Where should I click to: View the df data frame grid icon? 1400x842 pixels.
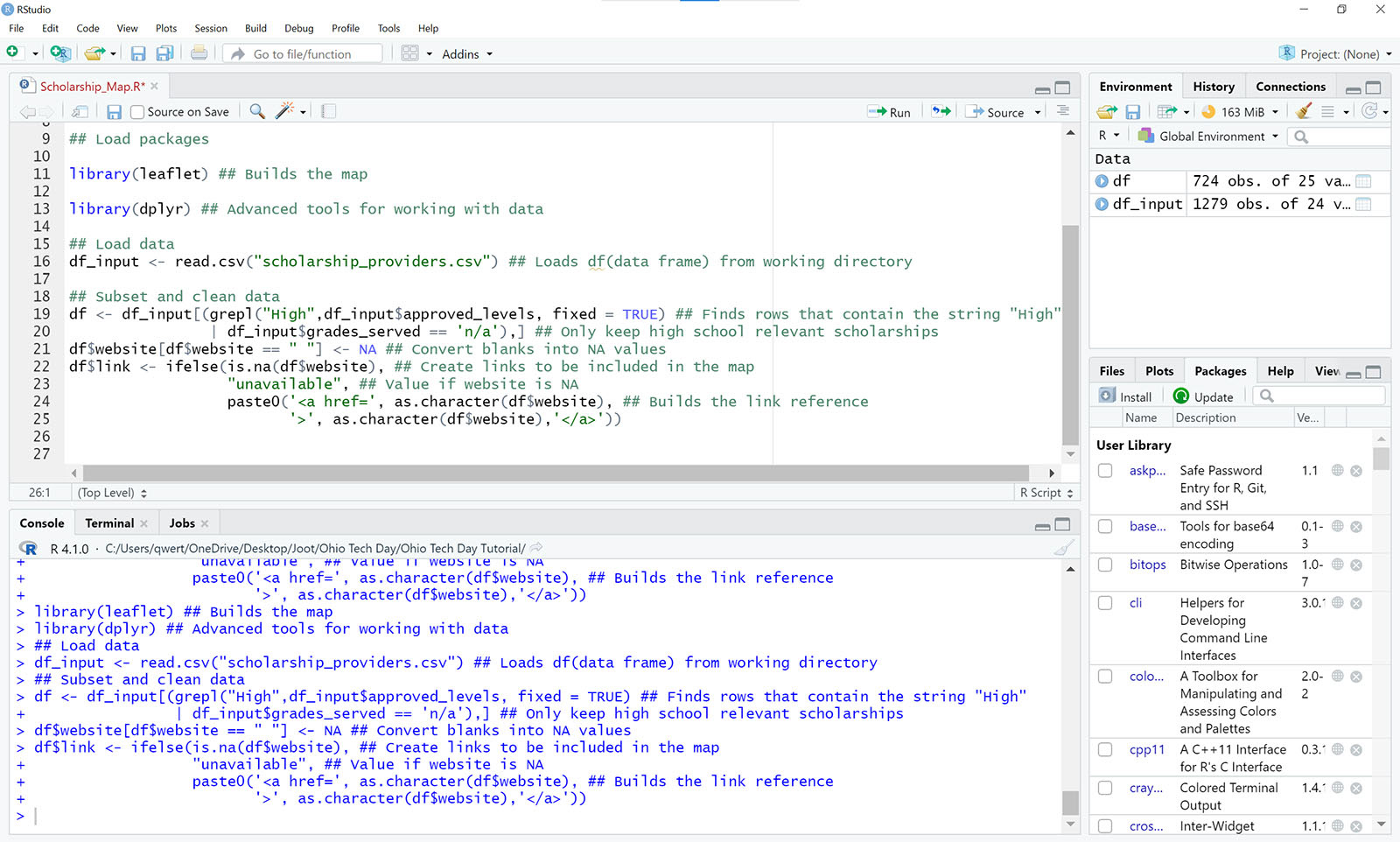[x=1363, y=181]
